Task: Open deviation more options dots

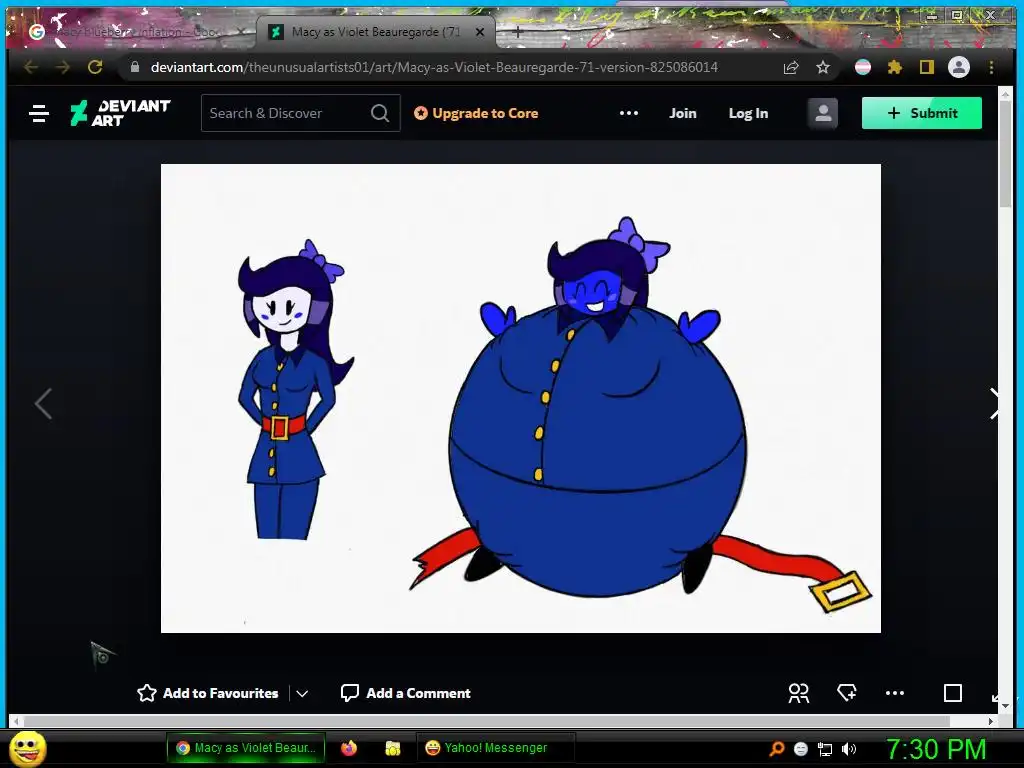Action: (x=895, y=693)
